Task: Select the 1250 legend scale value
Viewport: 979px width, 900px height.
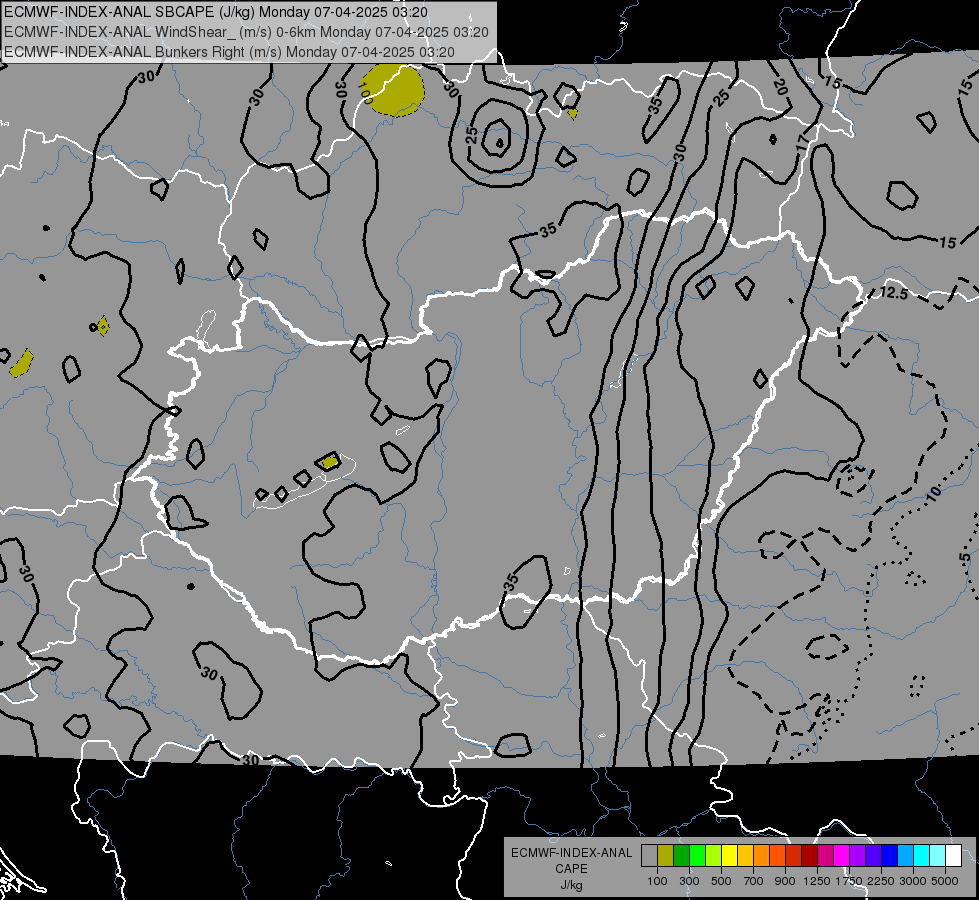Action: click(x=817, y=881)
